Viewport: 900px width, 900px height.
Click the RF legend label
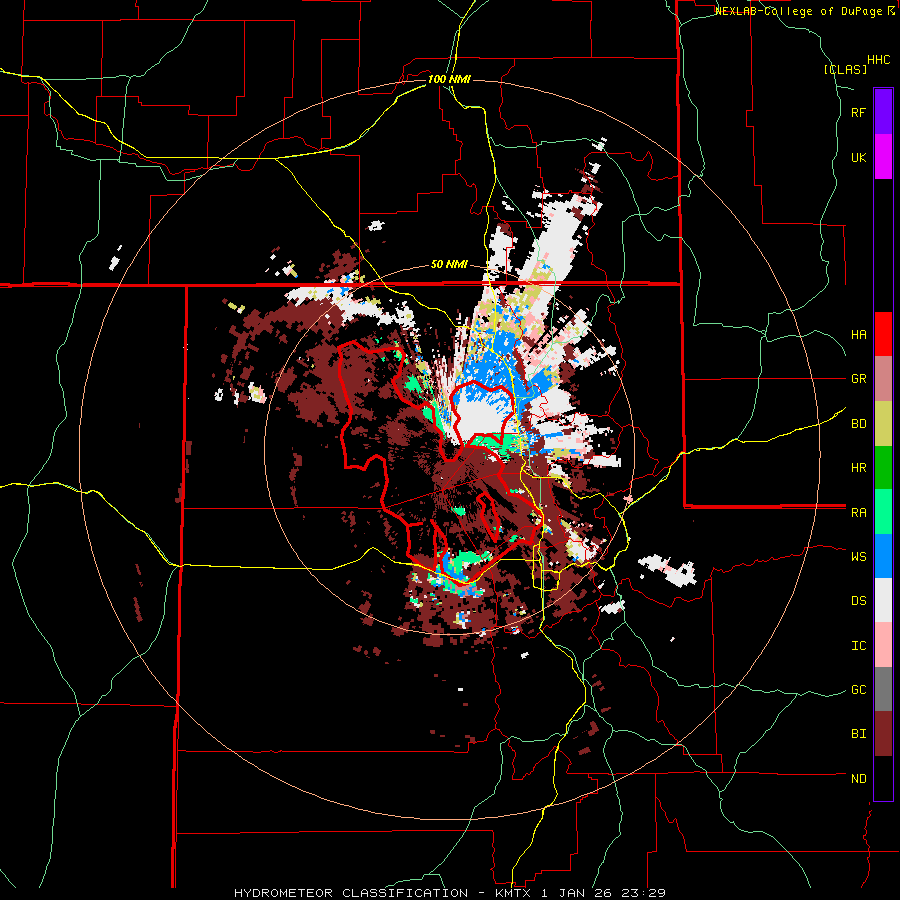coord(859,112)
